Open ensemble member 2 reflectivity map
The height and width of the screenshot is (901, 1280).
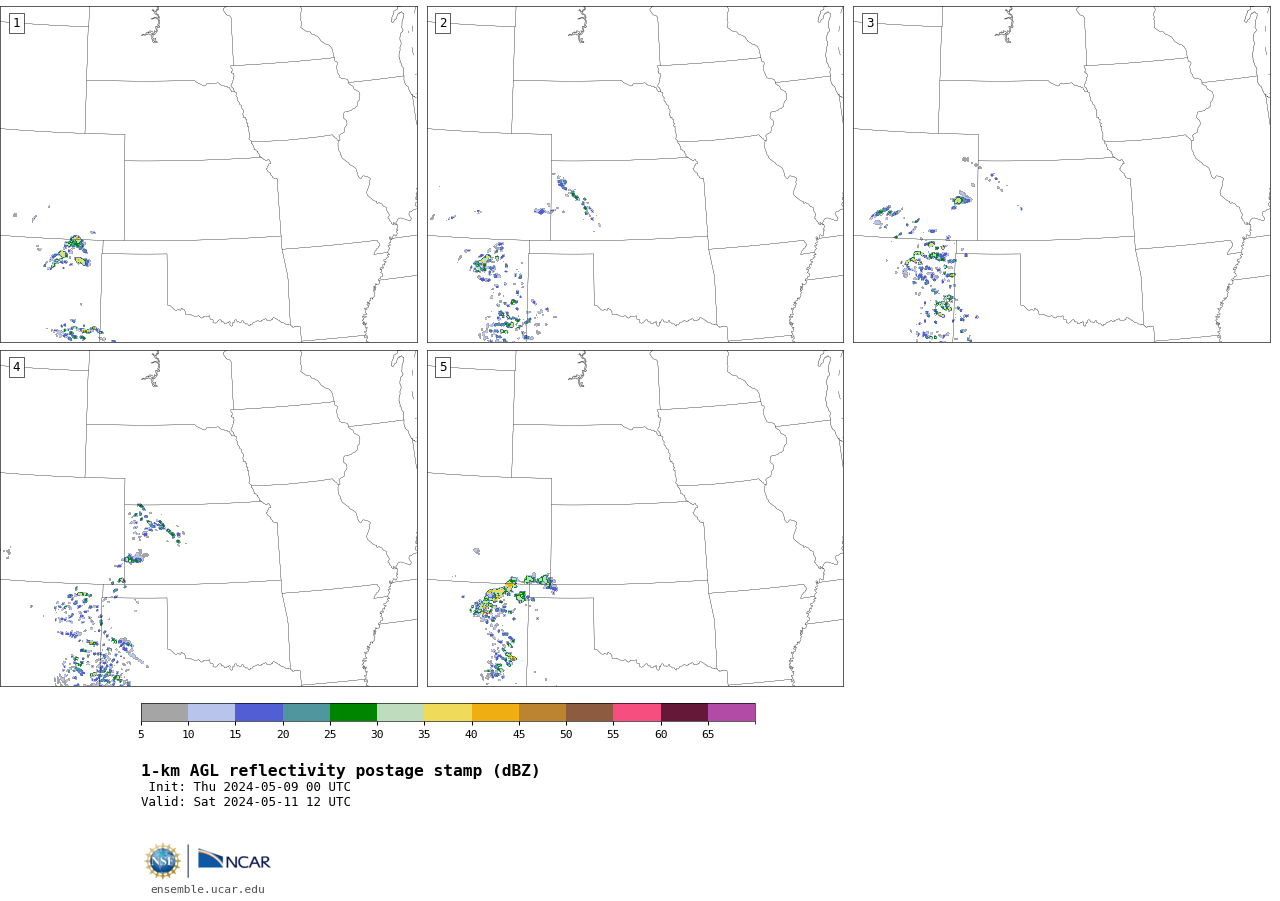point(635,174)
